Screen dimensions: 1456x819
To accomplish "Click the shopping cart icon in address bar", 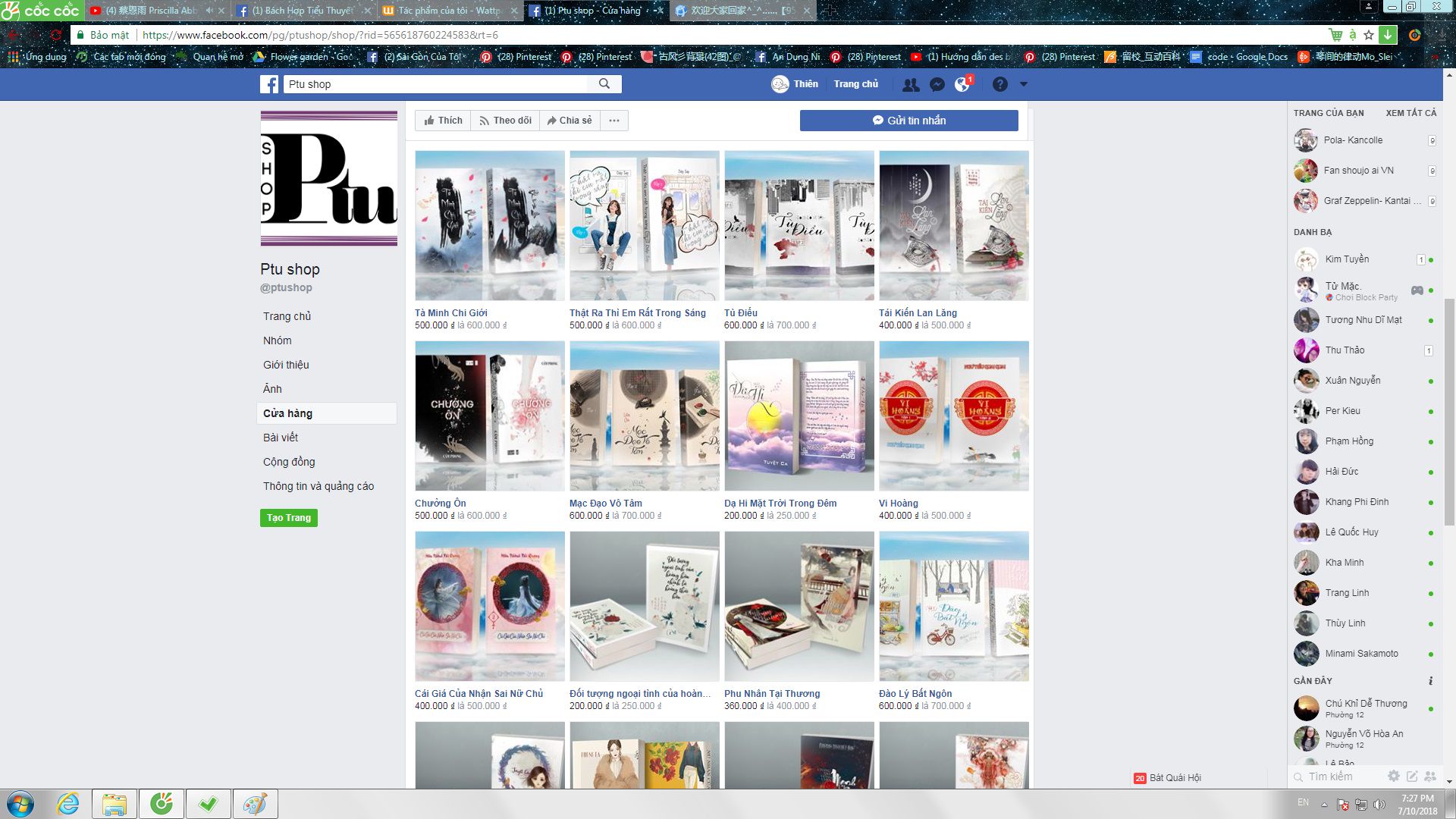I will click(x=1336, y=35).
